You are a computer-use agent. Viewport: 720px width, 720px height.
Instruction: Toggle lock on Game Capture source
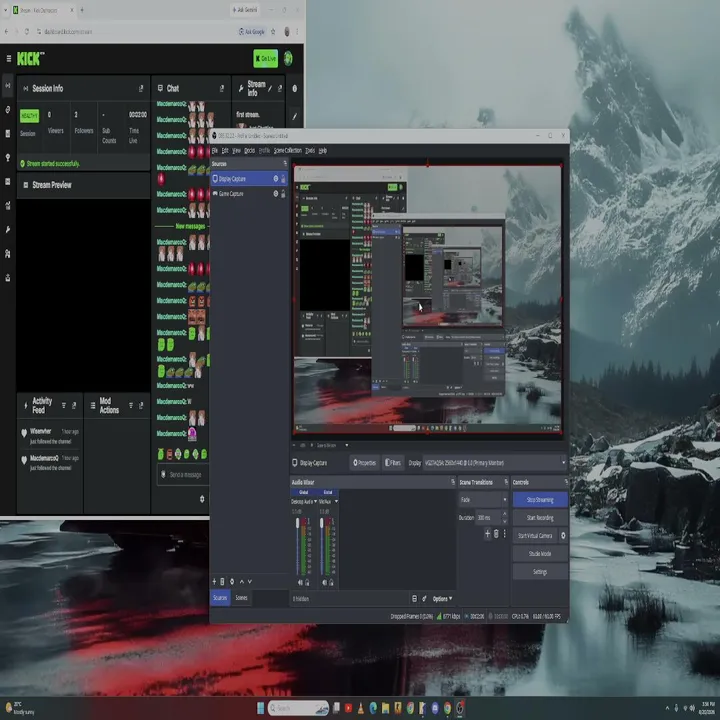(x=283, y=194)
